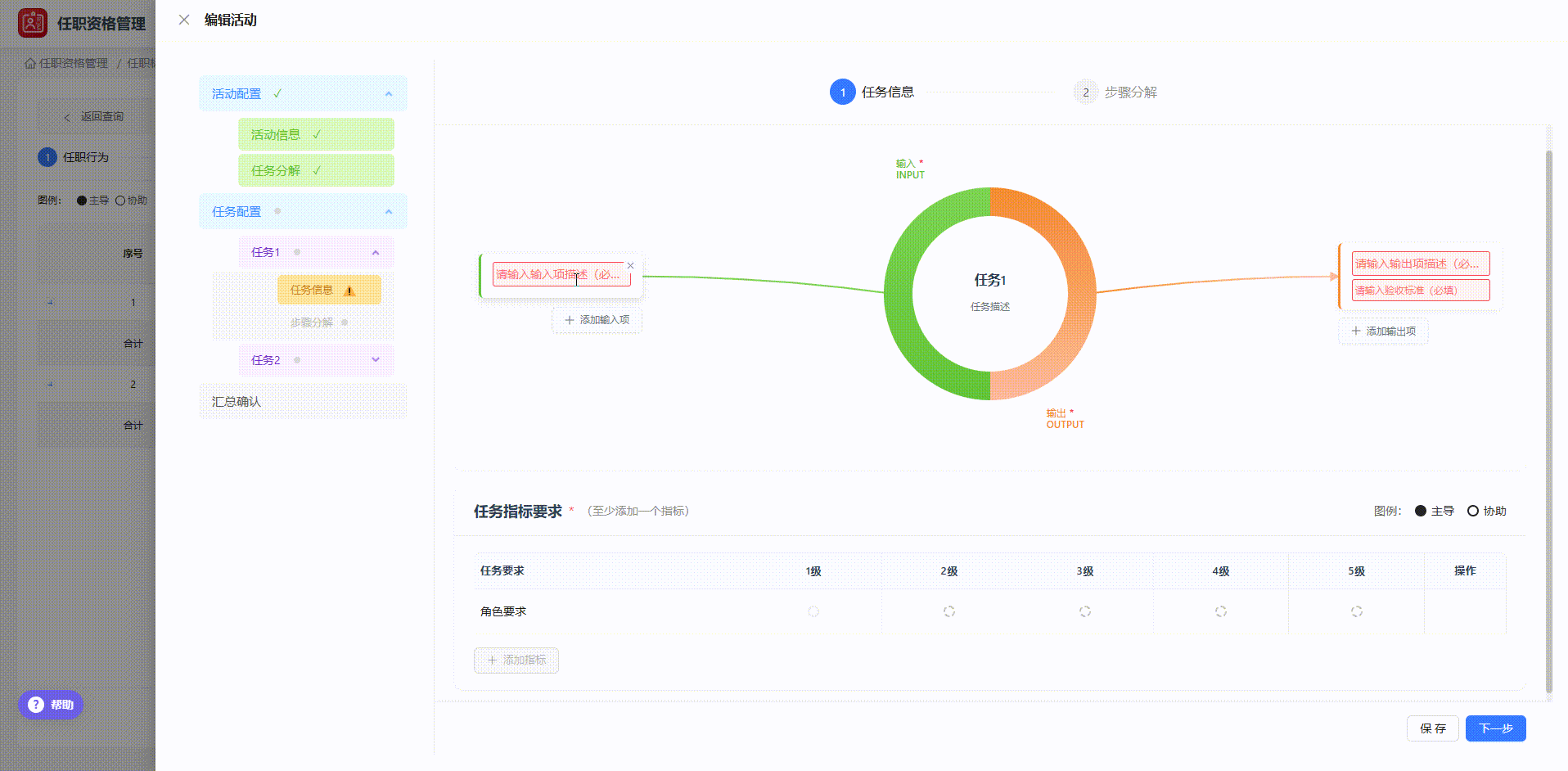Click the warning icon beside 任务信息
This screenshot has height=771, width=1568.
(349, 291)
